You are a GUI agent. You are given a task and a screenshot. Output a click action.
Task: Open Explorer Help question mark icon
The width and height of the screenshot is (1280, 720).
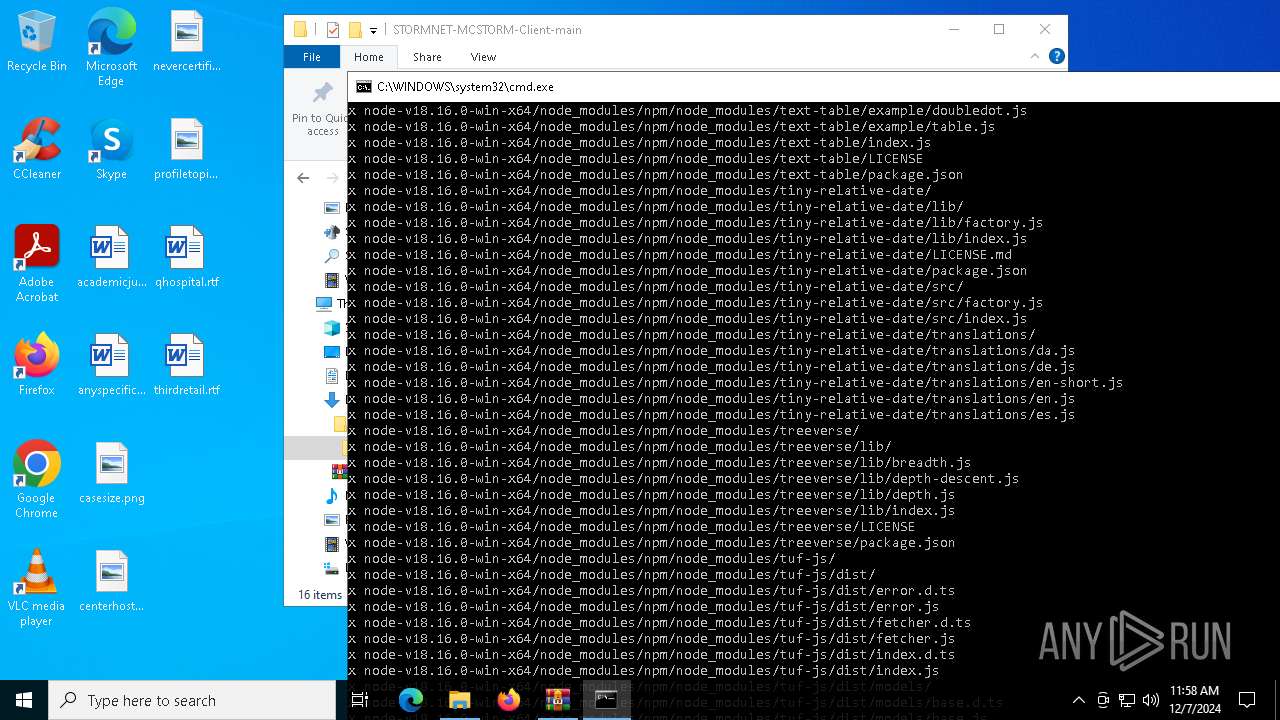pos(1056,57)
